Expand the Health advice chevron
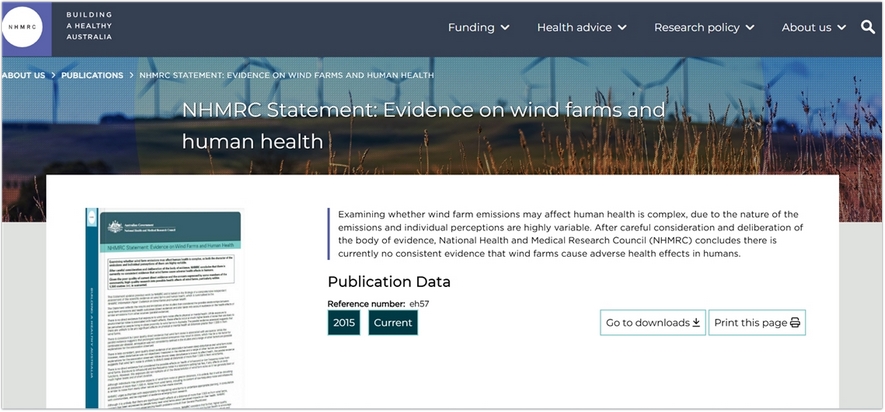This screenshot has height=412, width=885. coord(622,28)
